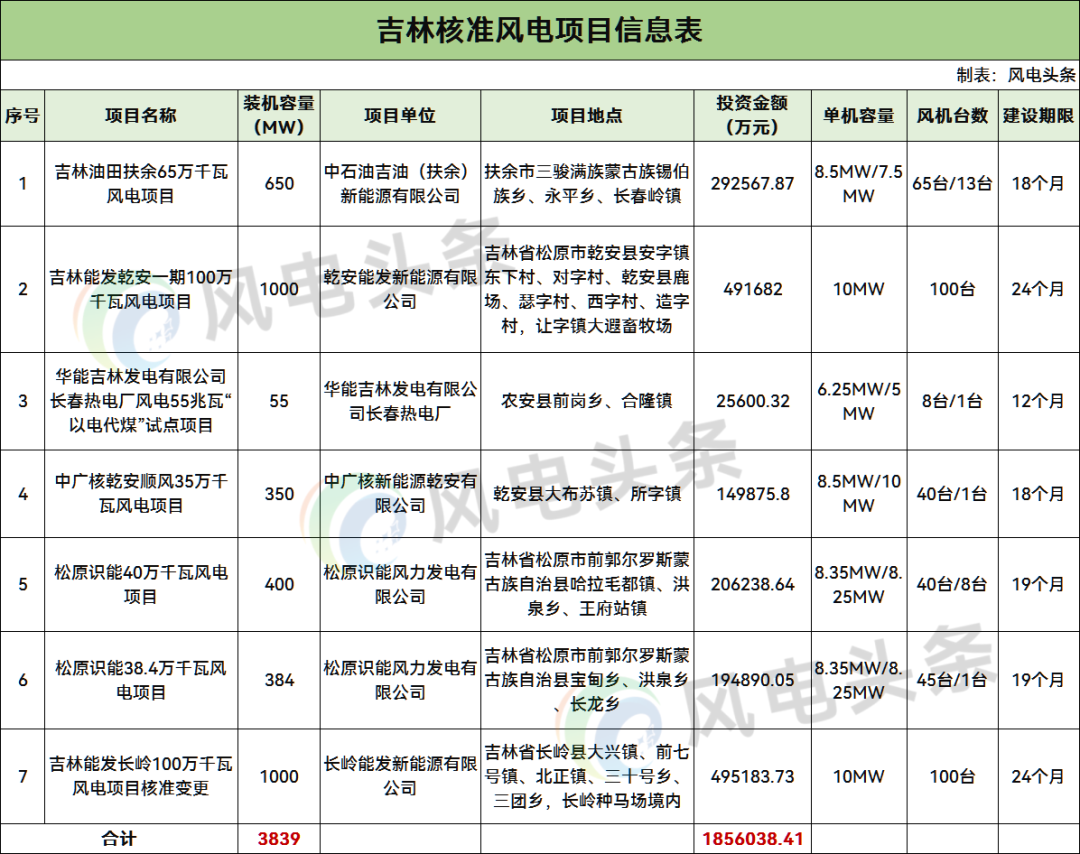Image resolution: width=1080 pixels, height=854 pixels.
Task: Select investment value 149875.8
Action: 752,494
